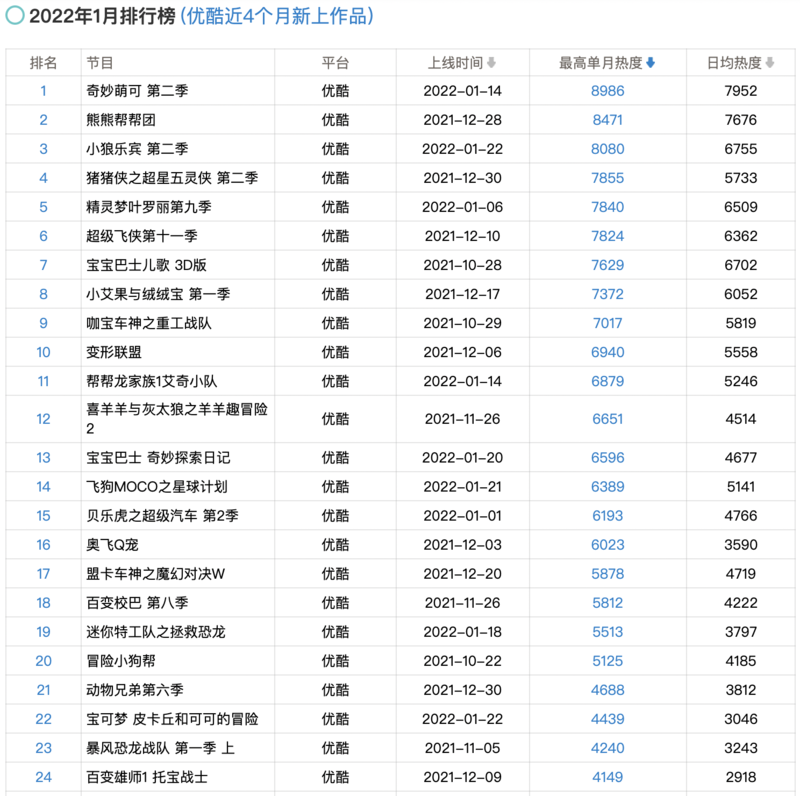Image resolution: width=800 pixels, height=796 pixels.
Task: Select rank number 1 link
Action: click(x=43, y=91)
